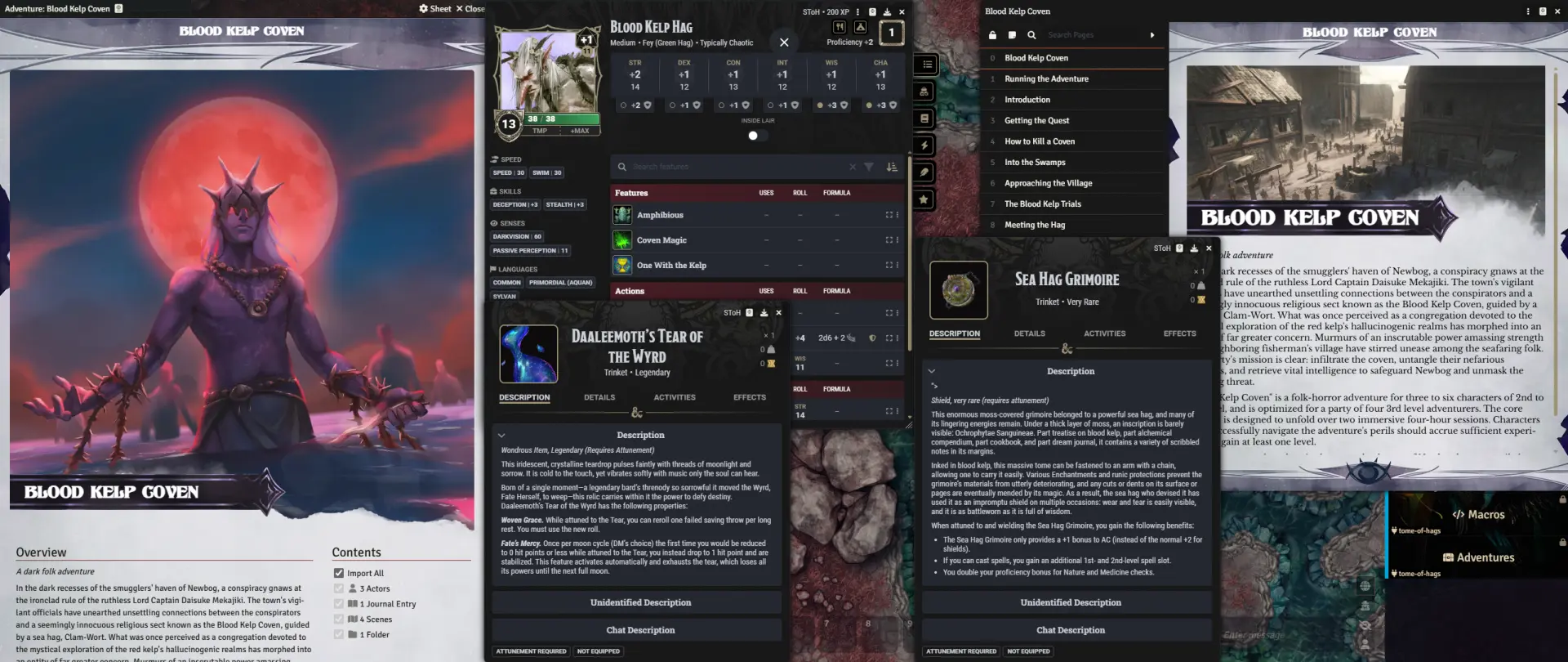Collapse the journal pages sidebar arrow
The width and height of the screenshot is (1568, 662).
(1152, 35)
